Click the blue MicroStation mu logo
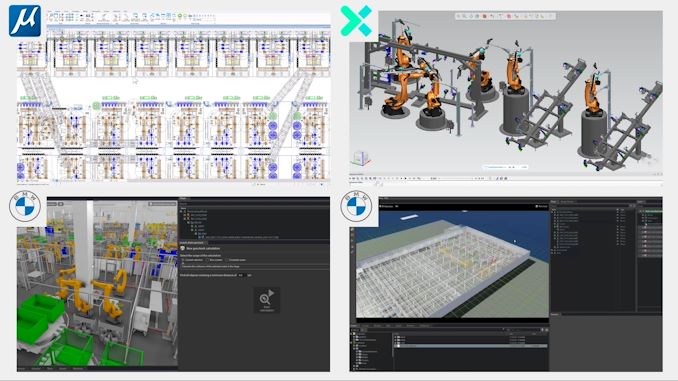The image size is (678, 381). pos(25,21)
